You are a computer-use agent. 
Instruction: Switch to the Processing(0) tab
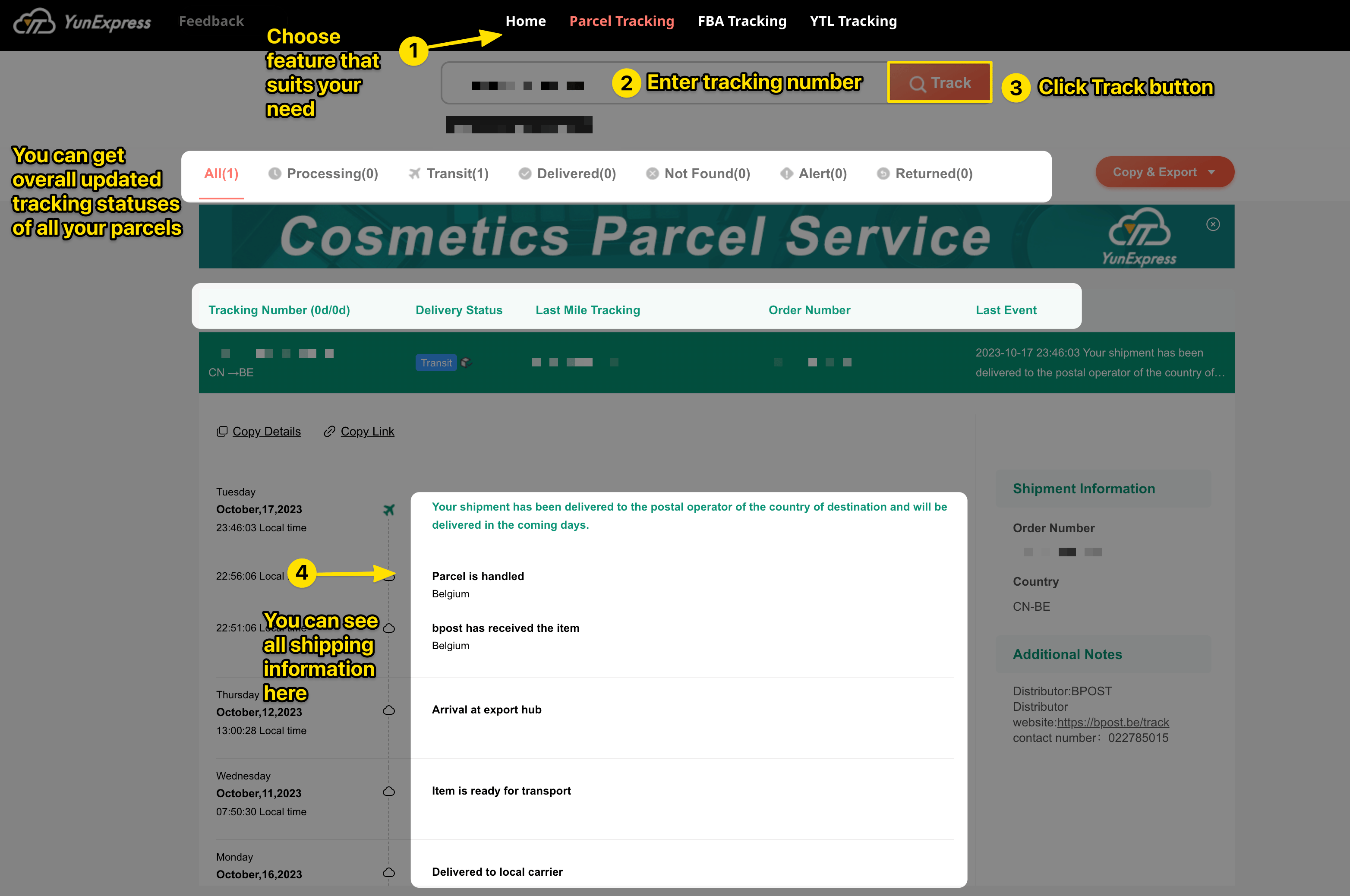click(323, 174)
